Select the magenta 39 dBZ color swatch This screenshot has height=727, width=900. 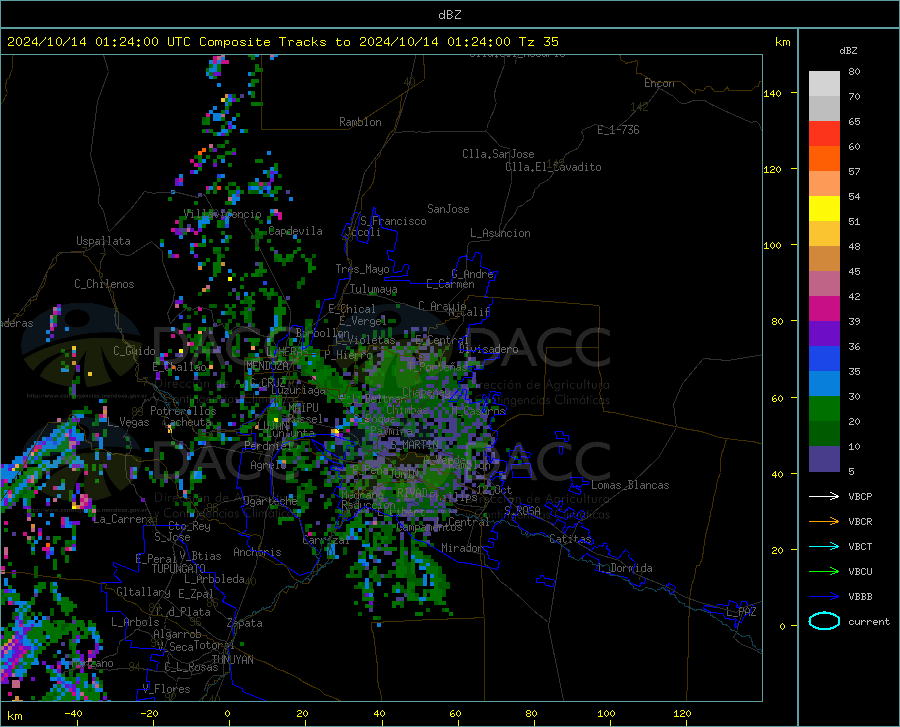tap(824, 309)
